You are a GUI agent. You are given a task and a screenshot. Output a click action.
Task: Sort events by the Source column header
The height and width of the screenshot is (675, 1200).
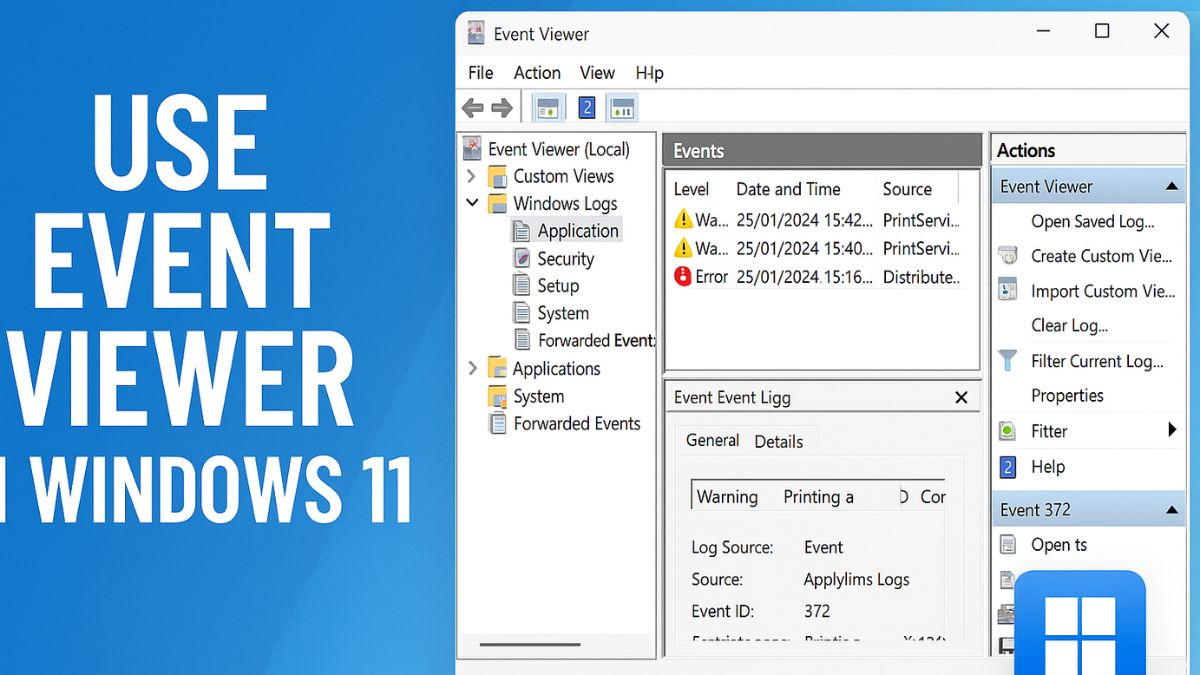tap(907, 189)
